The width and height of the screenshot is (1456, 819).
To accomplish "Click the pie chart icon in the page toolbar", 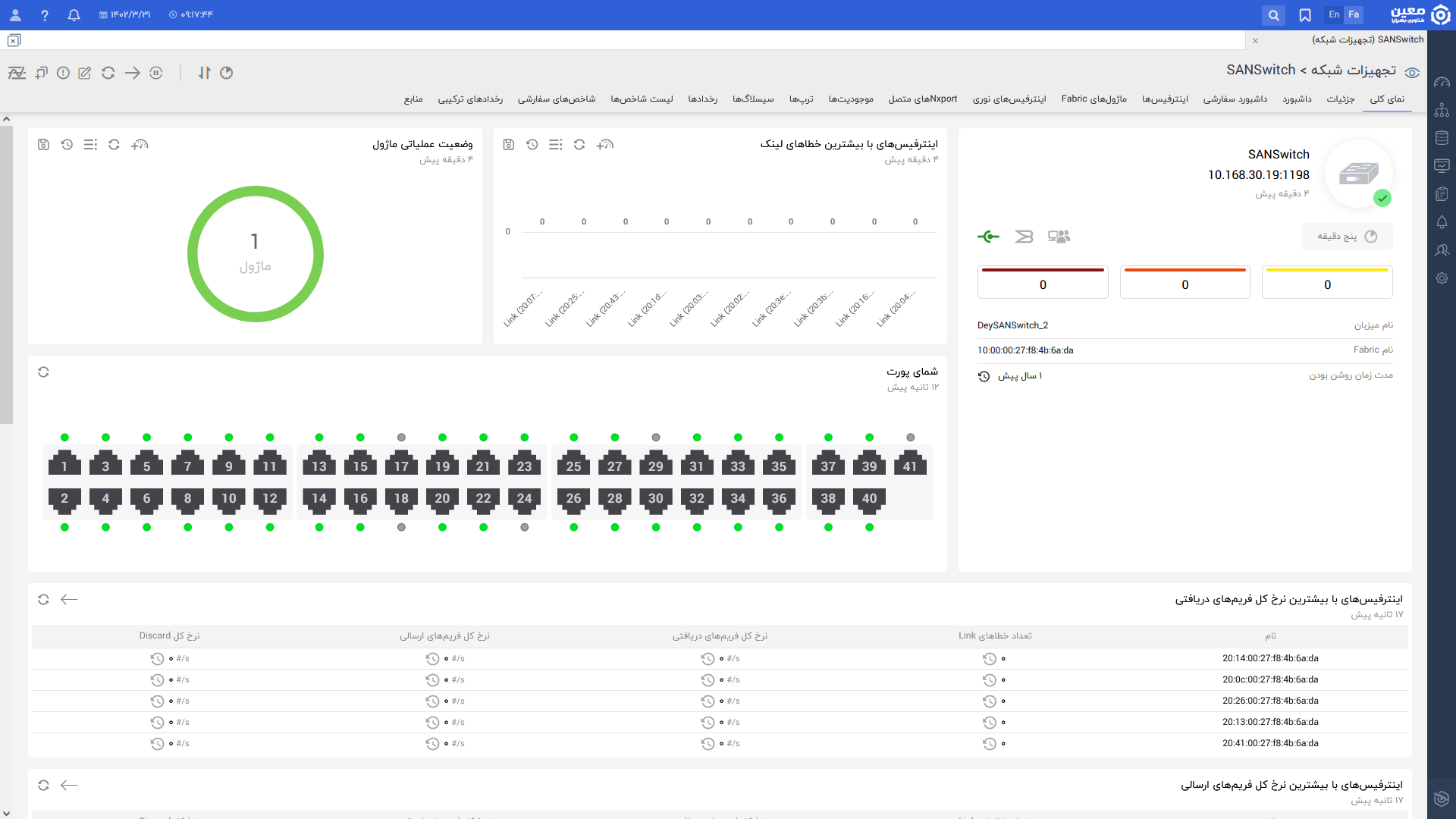I will 227,73.
